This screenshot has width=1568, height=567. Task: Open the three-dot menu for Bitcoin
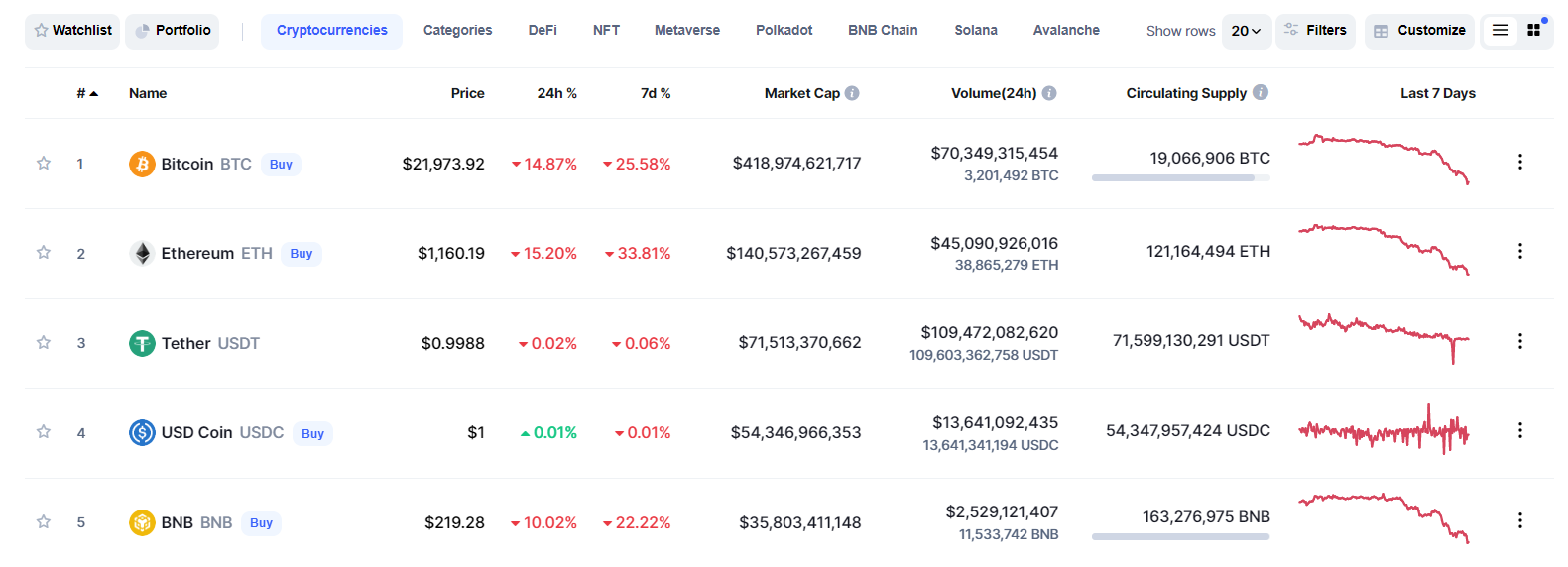[x=1519, y=162]
